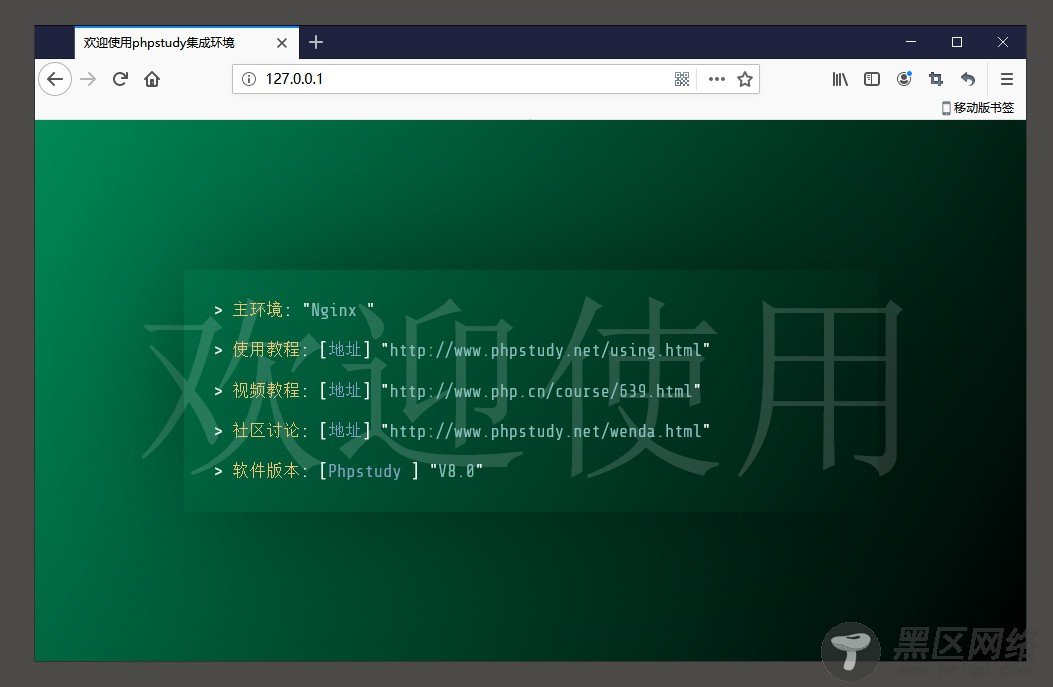Minimize the browser window
The image size is (1053, 687).
(x=911, y=42)
